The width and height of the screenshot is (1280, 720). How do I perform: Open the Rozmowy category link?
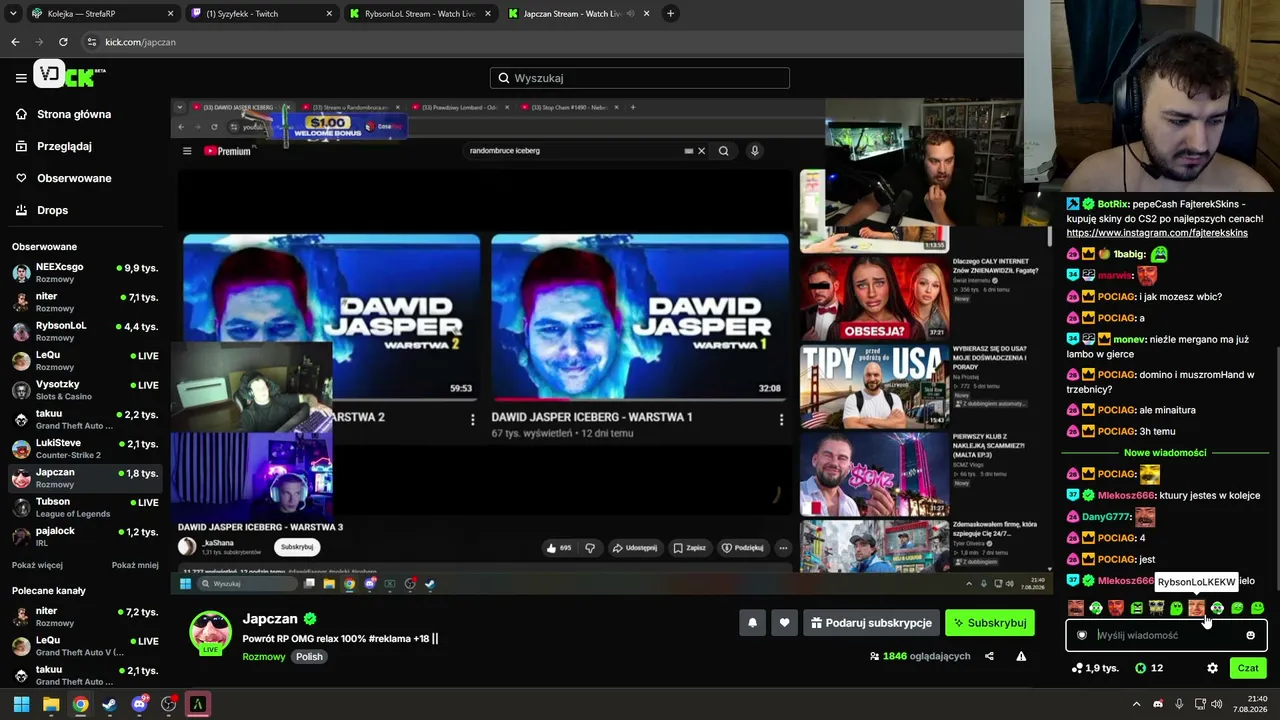(263, 657)
